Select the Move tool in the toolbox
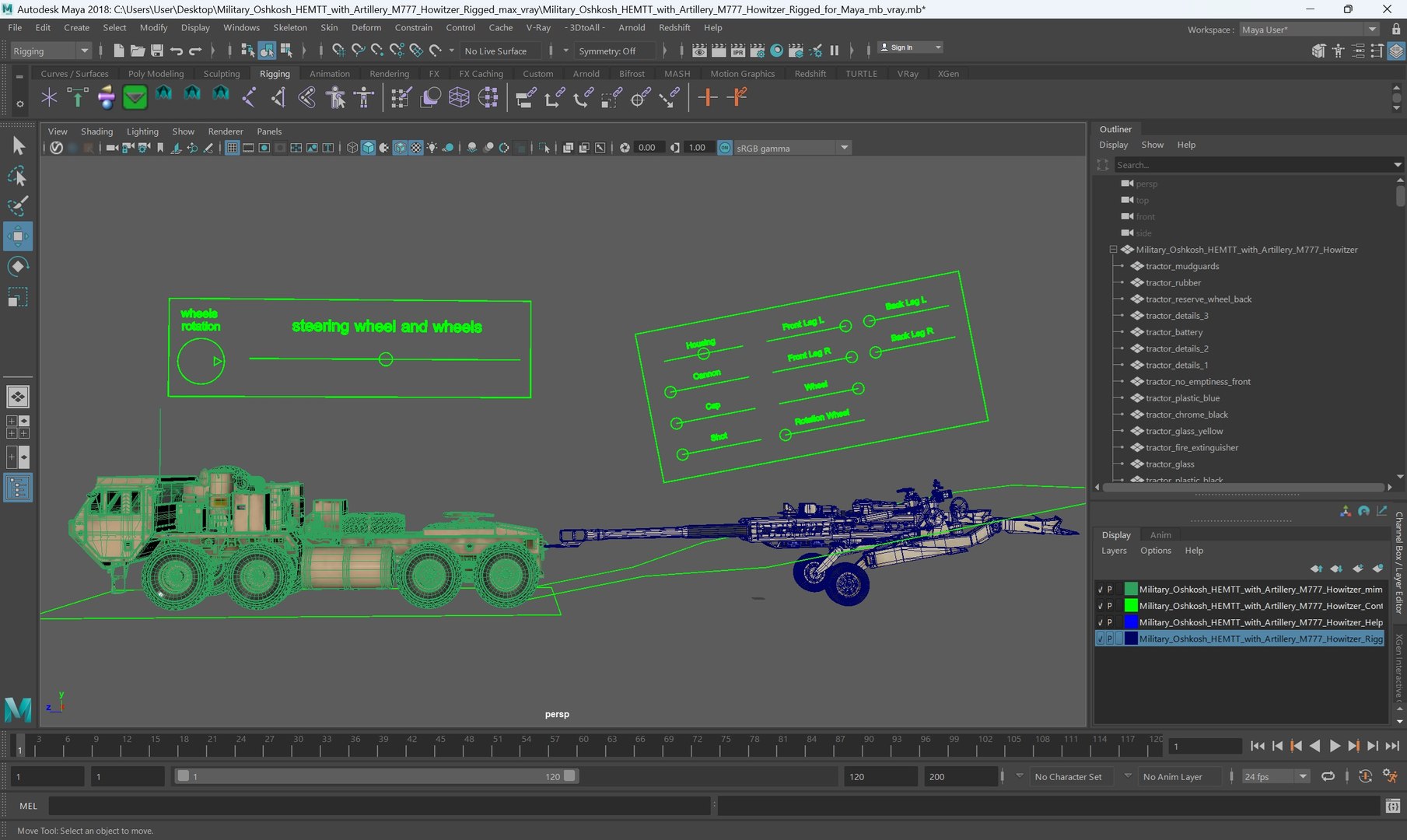This screenshot has height=840, width=1407. 17,236
